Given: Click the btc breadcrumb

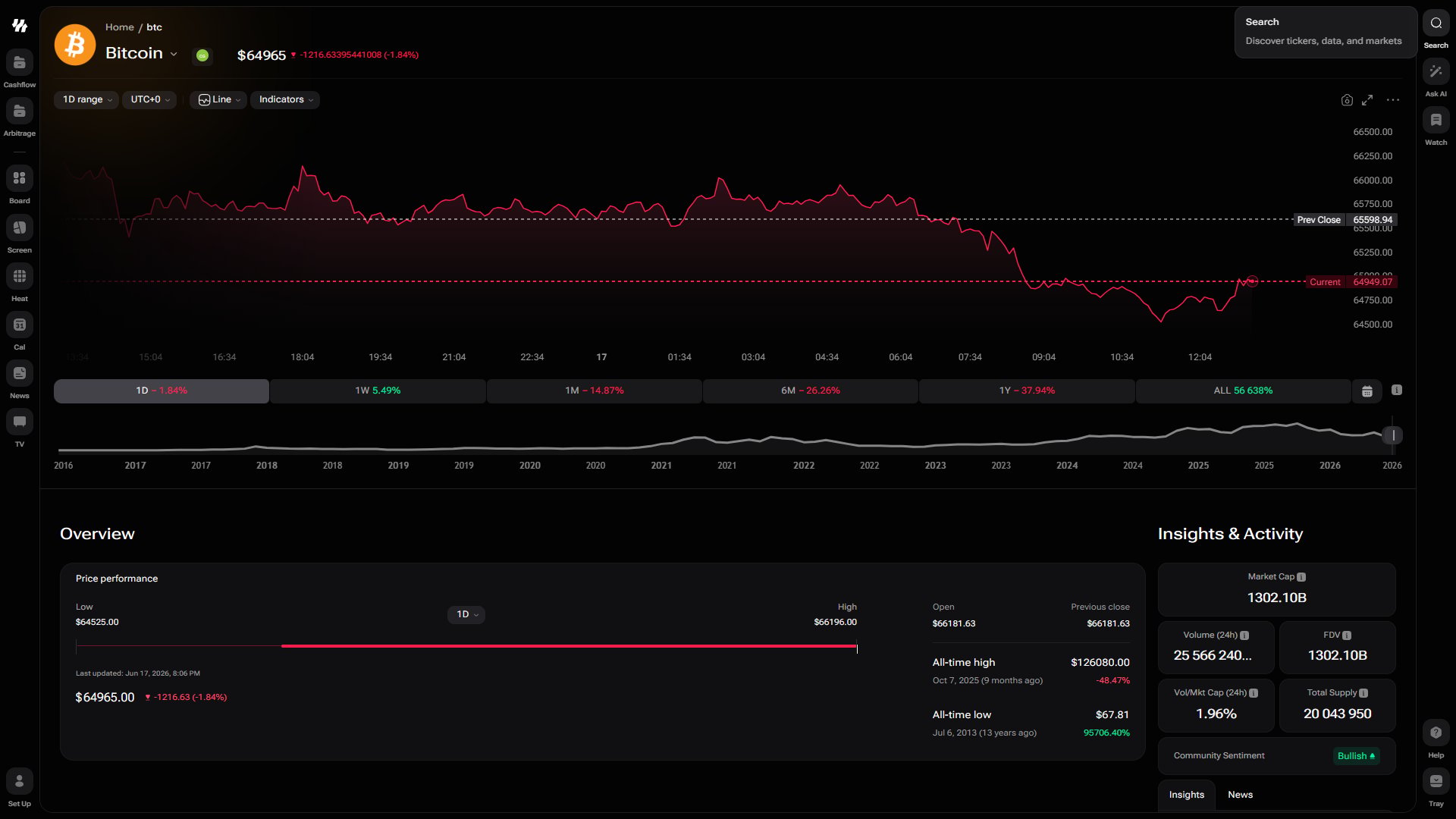Looking at the screenshot, I should (x=154, y=27).
